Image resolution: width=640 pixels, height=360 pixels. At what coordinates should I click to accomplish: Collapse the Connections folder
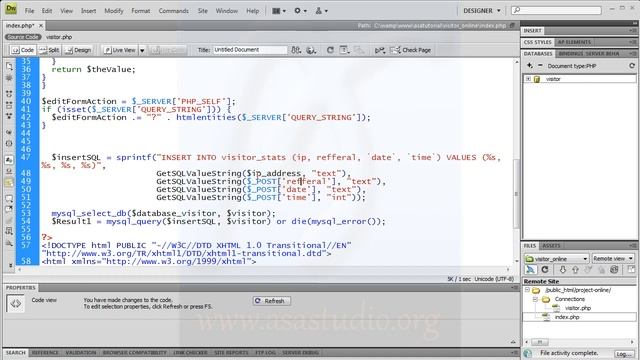pos(535,299)
